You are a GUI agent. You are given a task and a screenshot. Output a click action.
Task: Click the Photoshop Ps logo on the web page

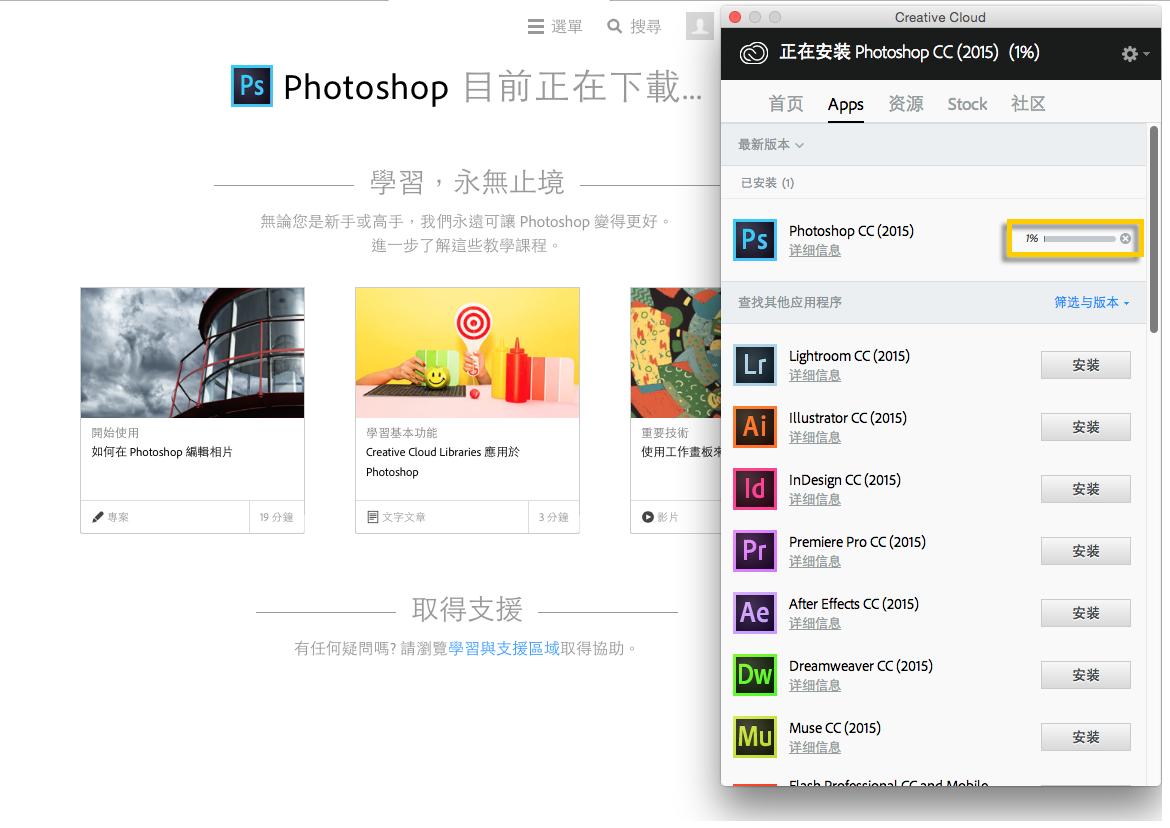click(x=251, y=86)
